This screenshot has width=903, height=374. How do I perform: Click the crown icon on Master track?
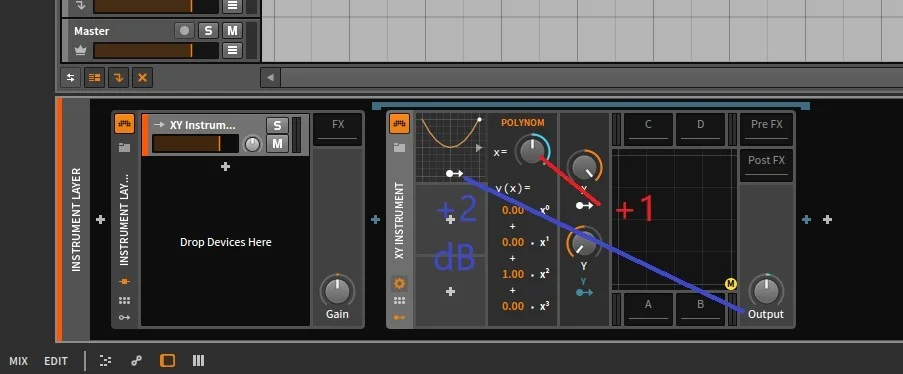coord(80,51)
